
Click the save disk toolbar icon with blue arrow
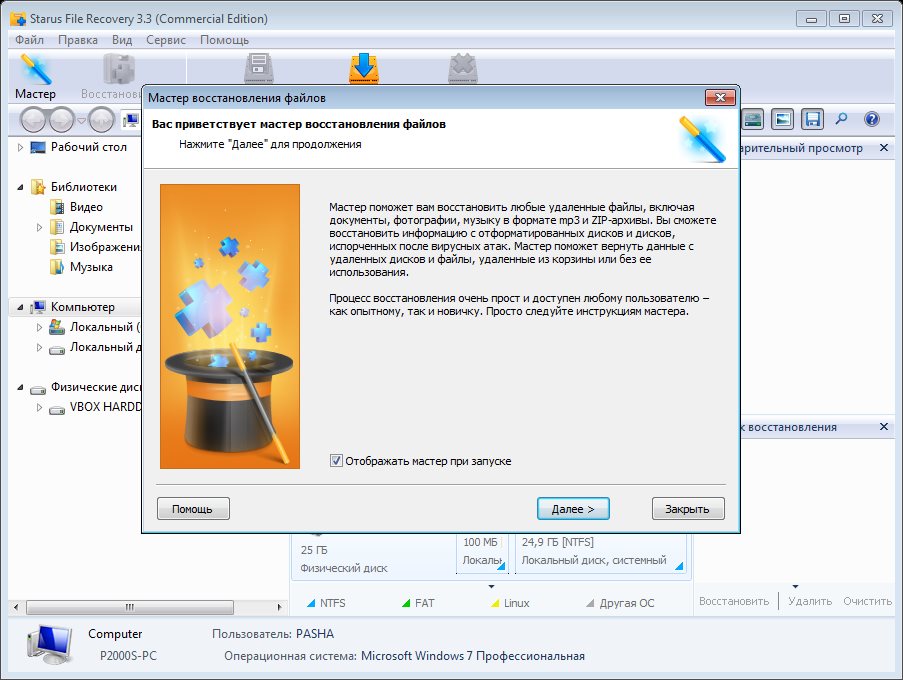coord(361,68)
